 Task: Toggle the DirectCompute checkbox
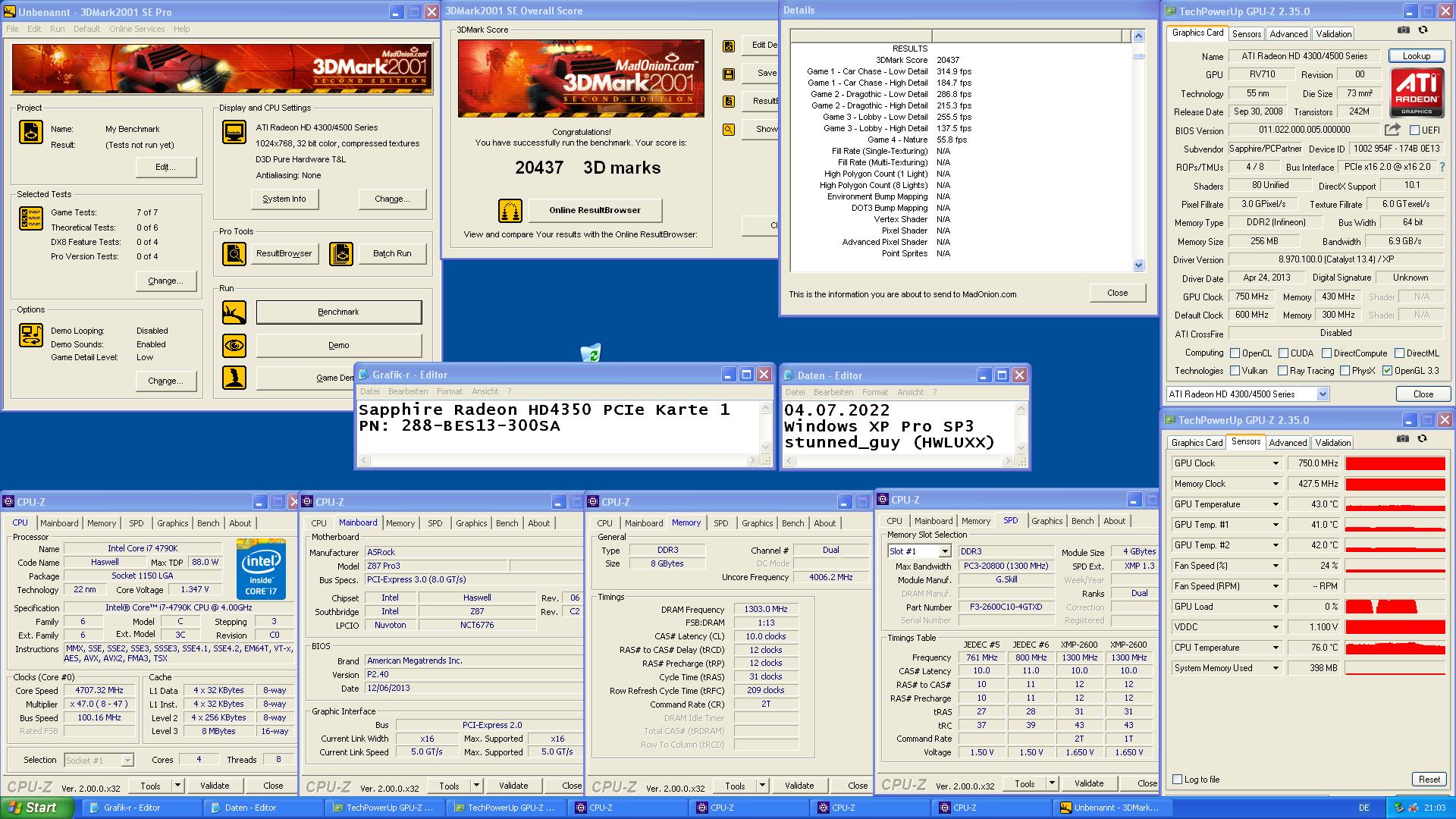[x=1326, y=353]
